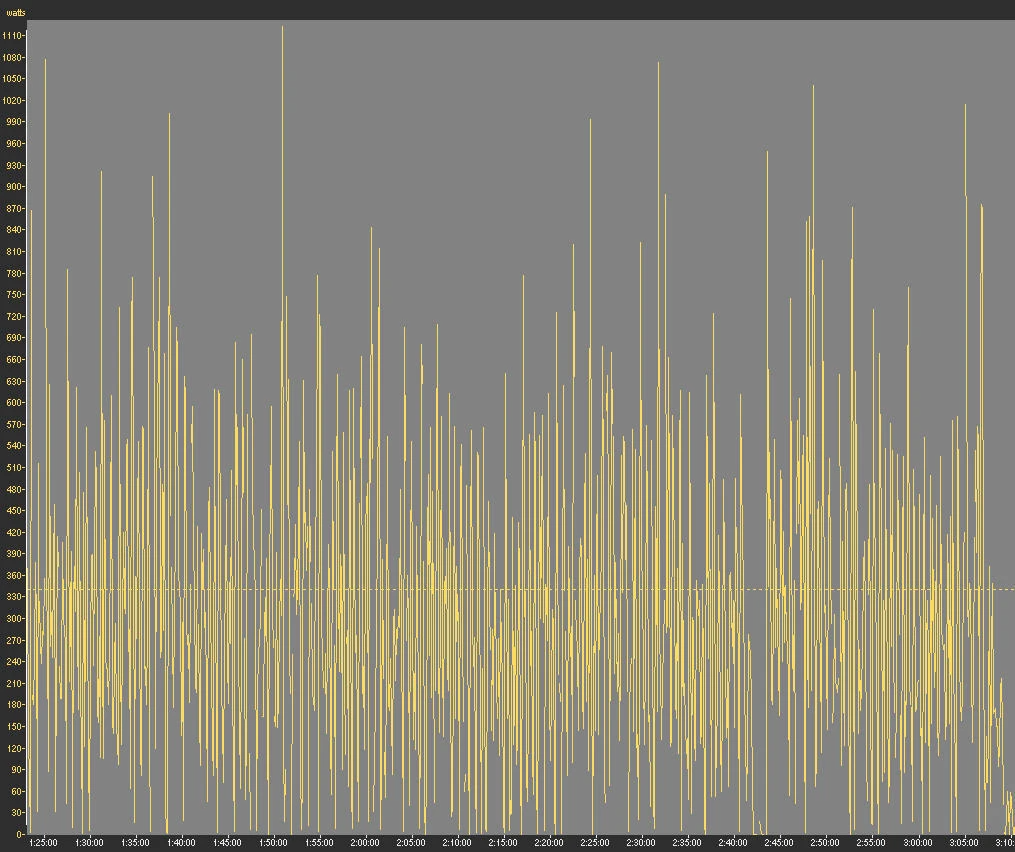Click the watts axis title label
Screen dimensions: 1015x852
(16, 13)
